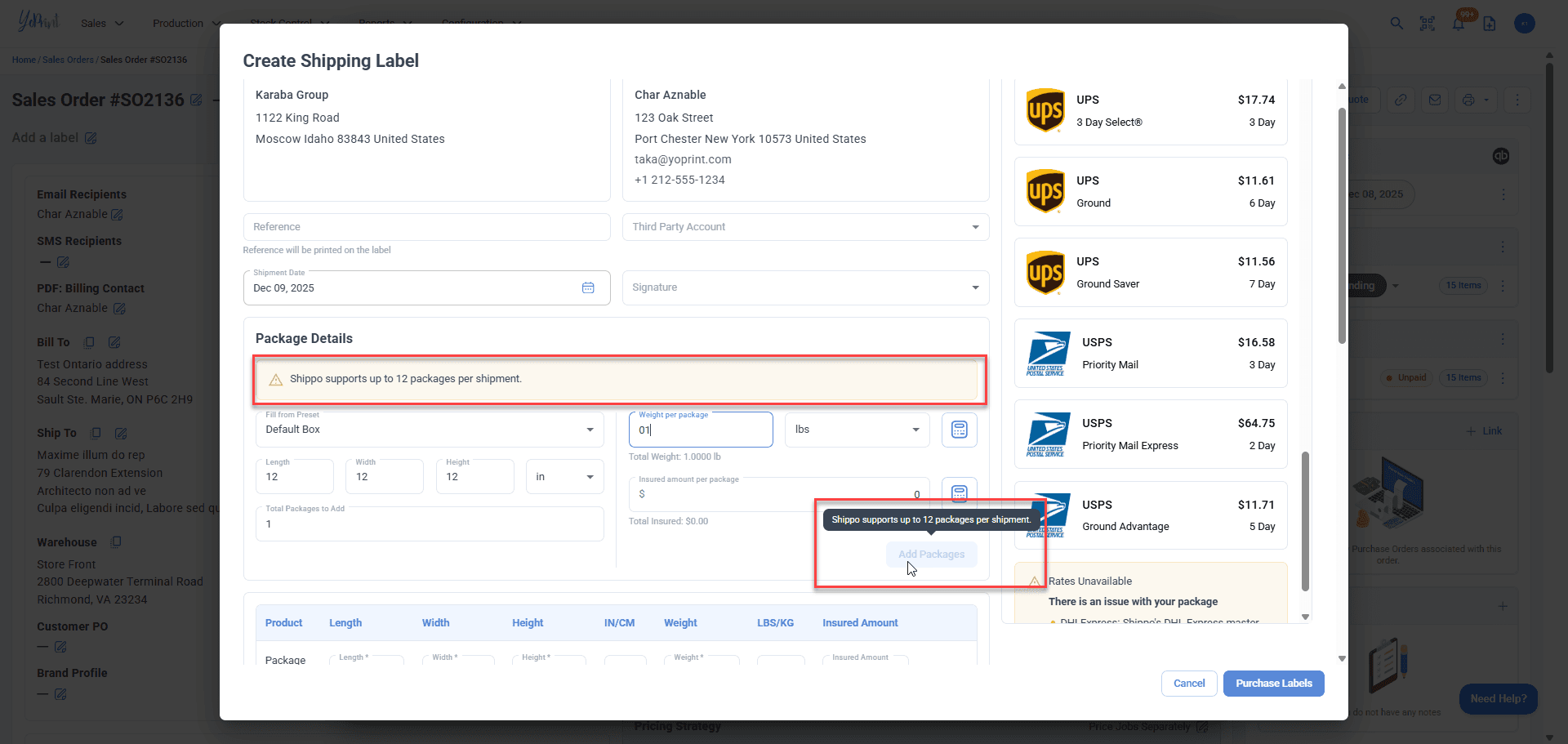
Task: Click the Cancel button
Action: point(1189,684)
